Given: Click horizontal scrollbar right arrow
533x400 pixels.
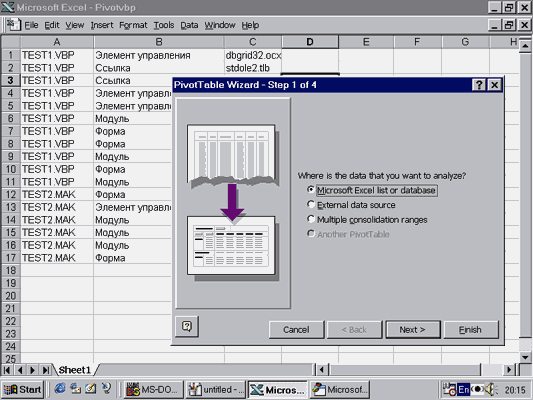Looking at the screenshot, I should point(509,369).
